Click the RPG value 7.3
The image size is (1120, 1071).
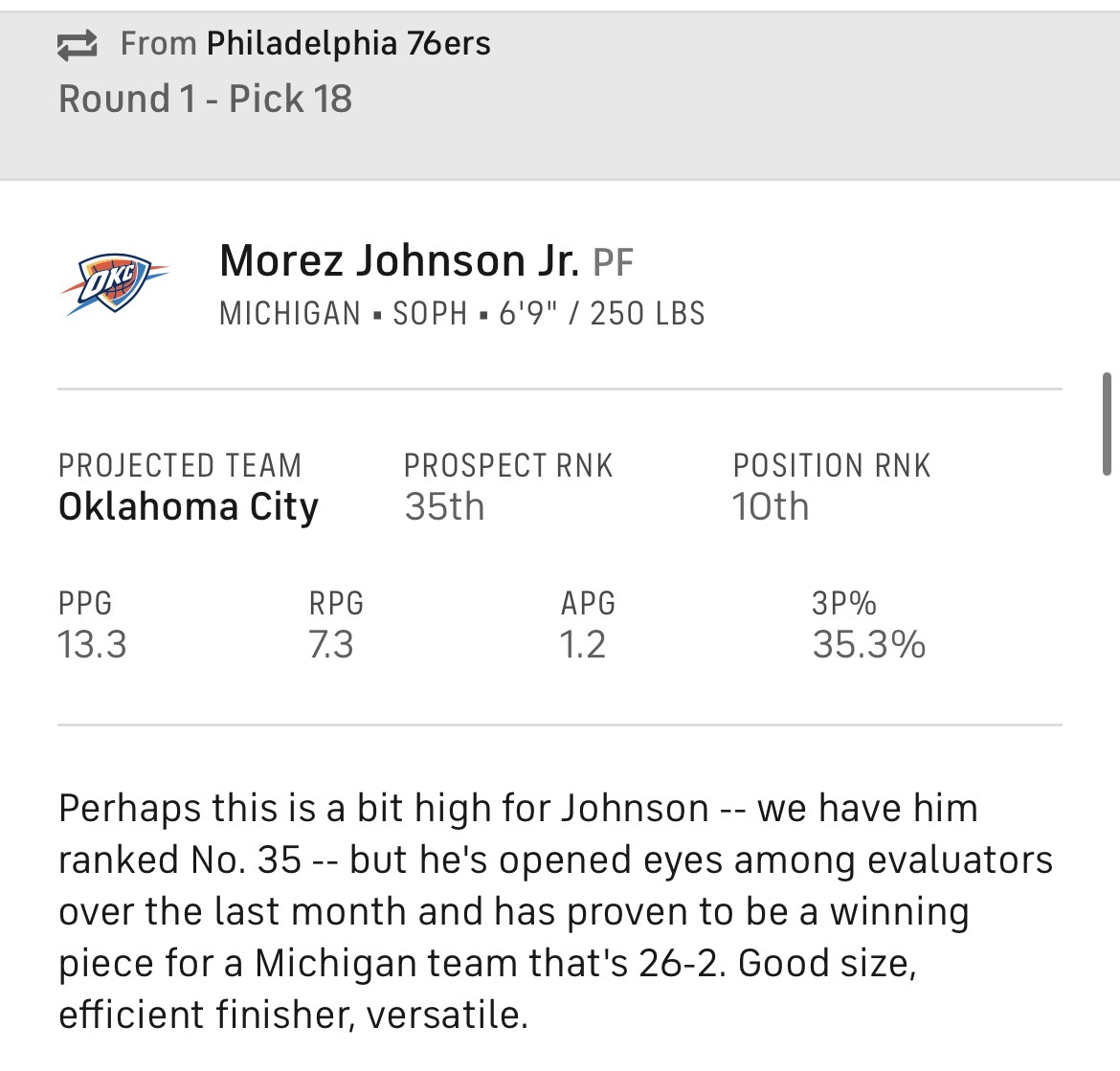330,645
